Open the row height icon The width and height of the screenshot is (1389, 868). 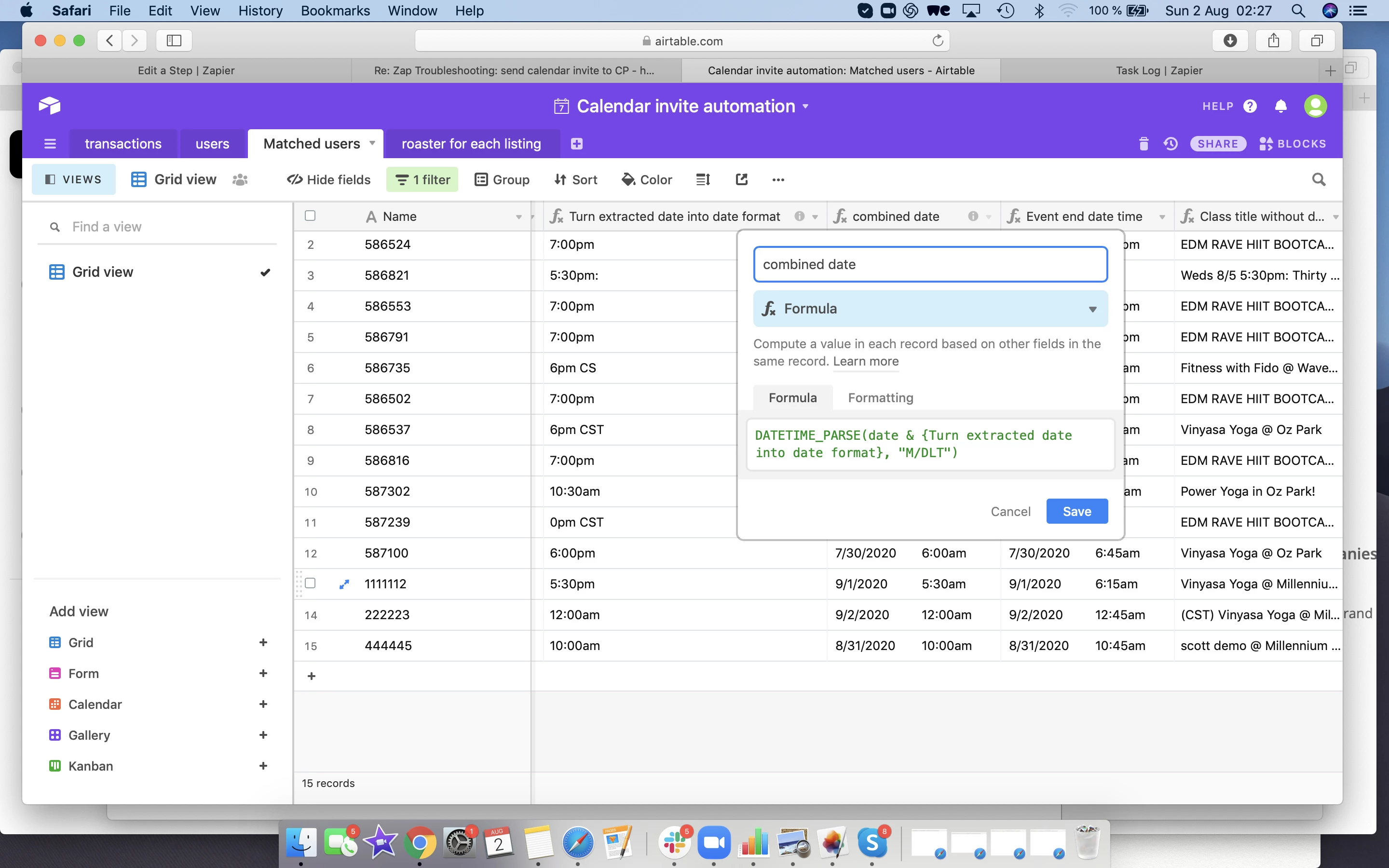point(703,180)
